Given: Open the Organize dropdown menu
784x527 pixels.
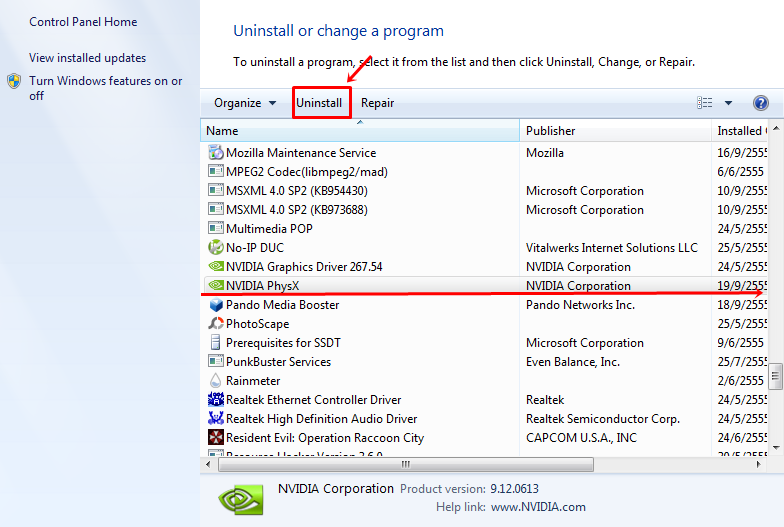Looking at the screenshot, I should click(244, 103).
